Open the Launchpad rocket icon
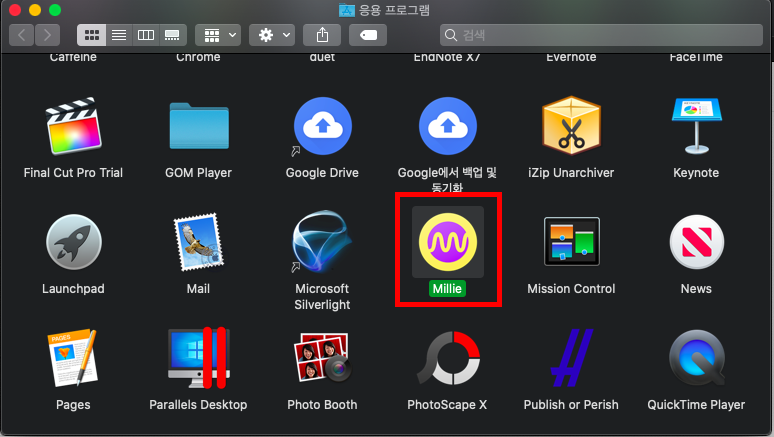774x437 pixels. pos(74,242)
